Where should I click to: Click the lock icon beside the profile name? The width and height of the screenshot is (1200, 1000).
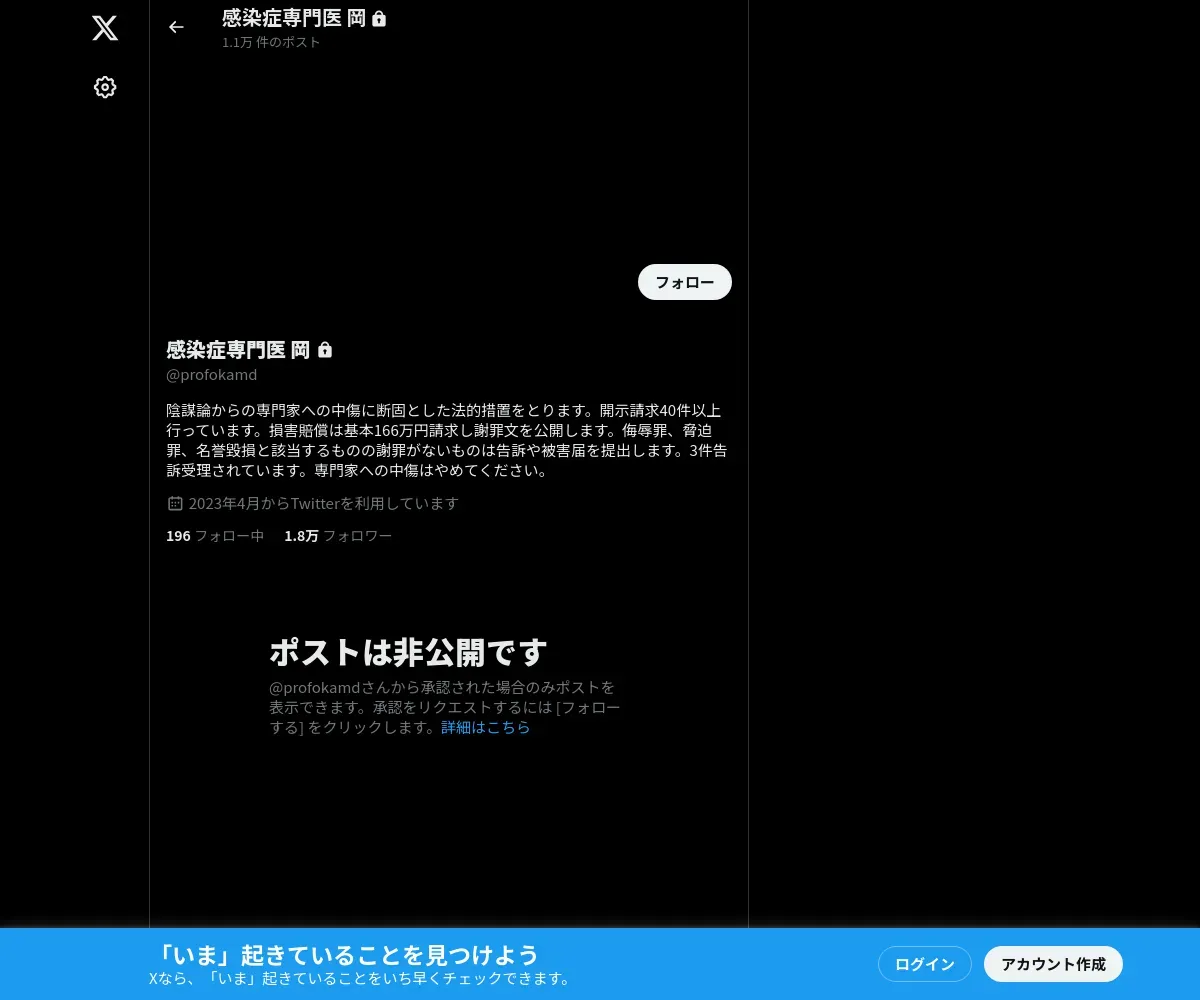click(x=325, y=350)
